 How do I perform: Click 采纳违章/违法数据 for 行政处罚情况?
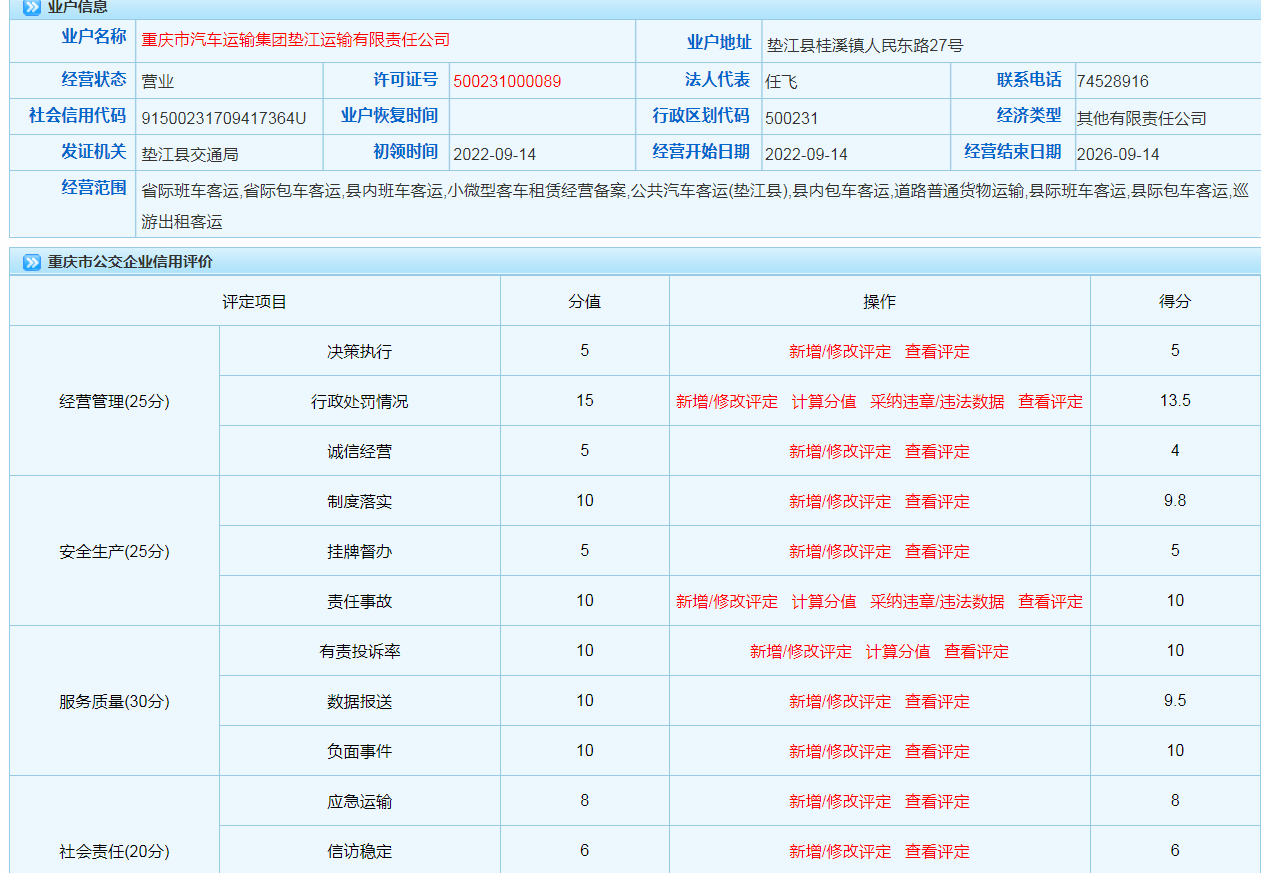[x=937, y=401]
